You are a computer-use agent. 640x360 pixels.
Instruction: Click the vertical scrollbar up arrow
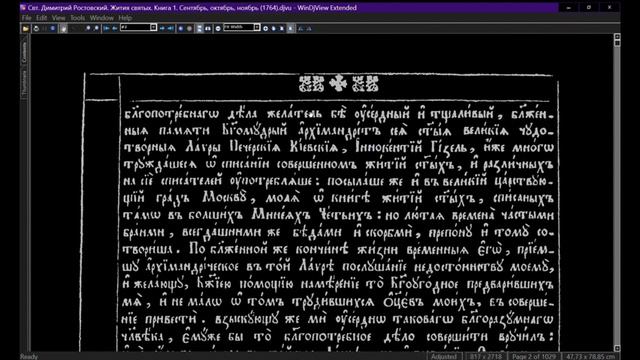[617, 37]
